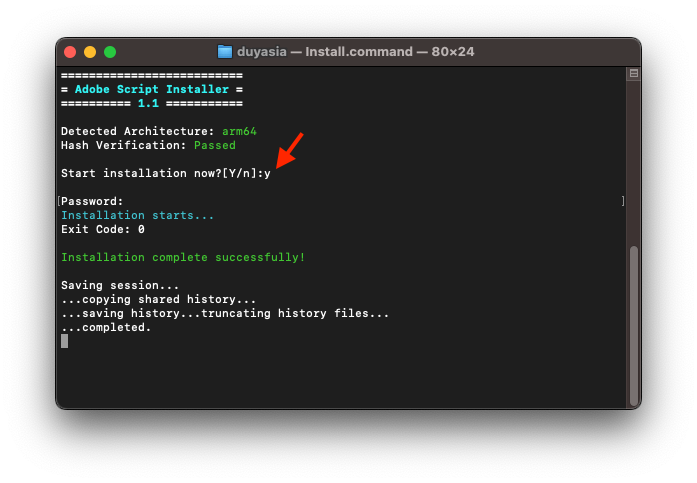Click the 'Adobe Script Installer' heading text
The height and width of the screenshot is (483, 697).
[152, 89]
